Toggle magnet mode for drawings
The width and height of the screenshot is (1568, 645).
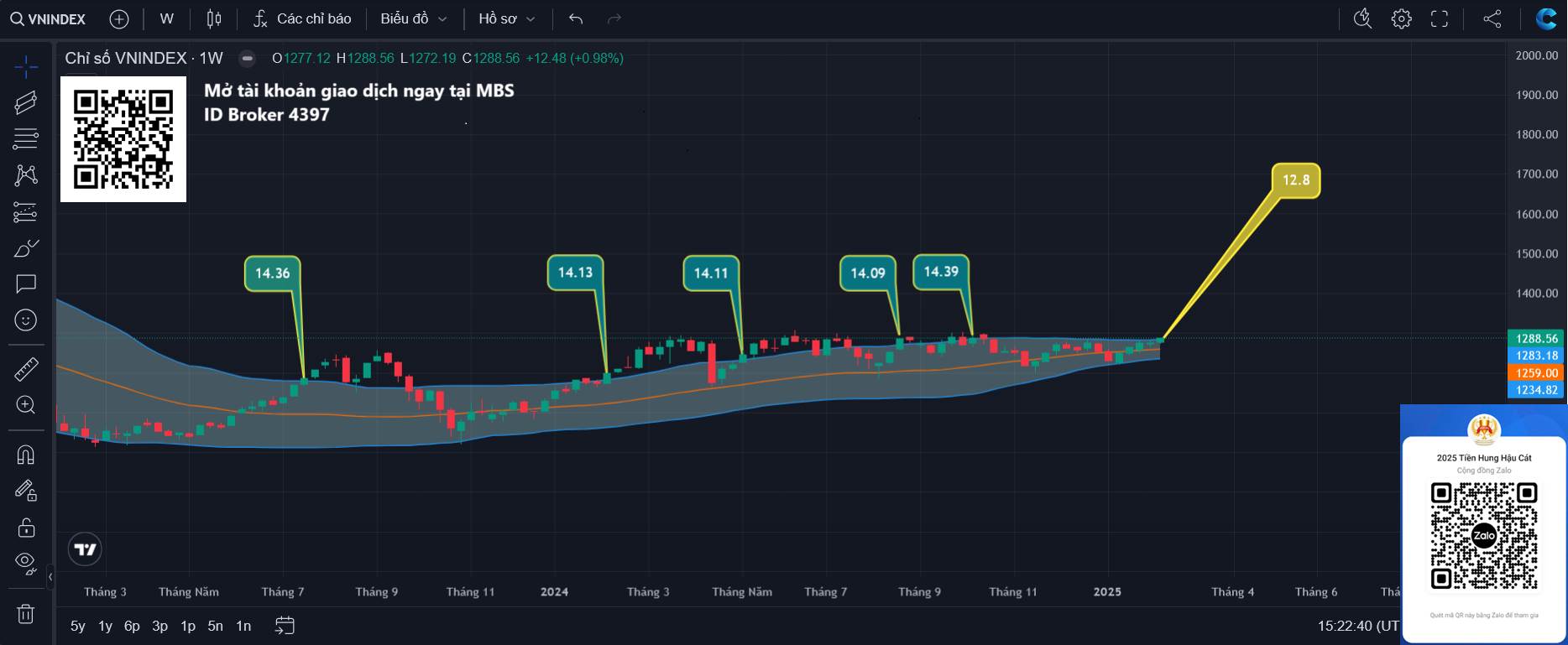(26, 454)
